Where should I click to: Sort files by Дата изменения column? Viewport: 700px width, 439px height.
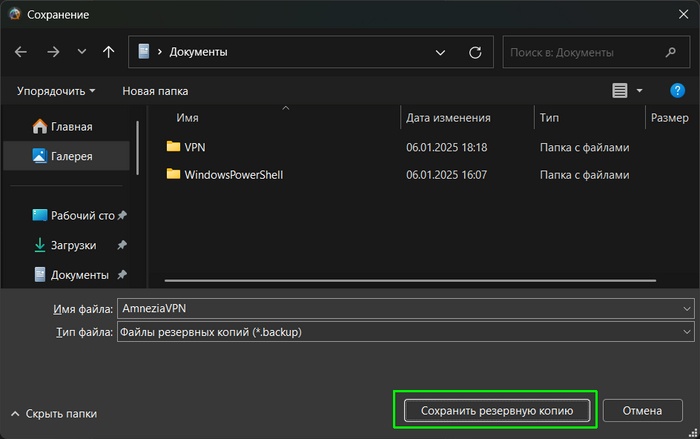point(448,117)
